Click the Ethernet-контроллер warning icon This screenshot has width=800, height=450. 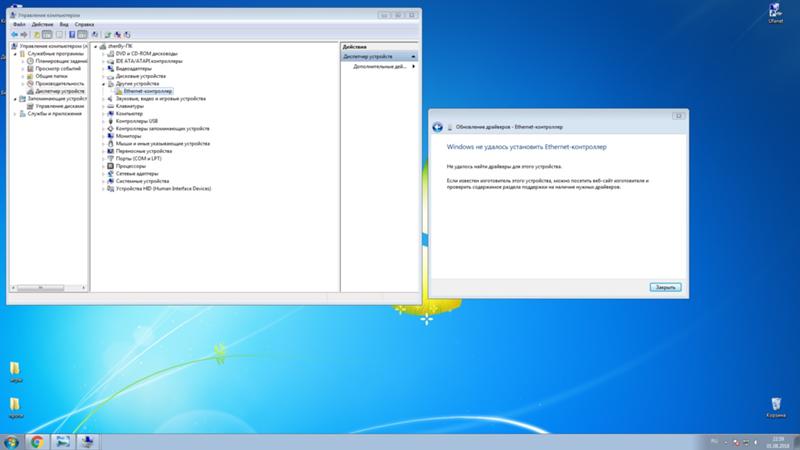118,91
